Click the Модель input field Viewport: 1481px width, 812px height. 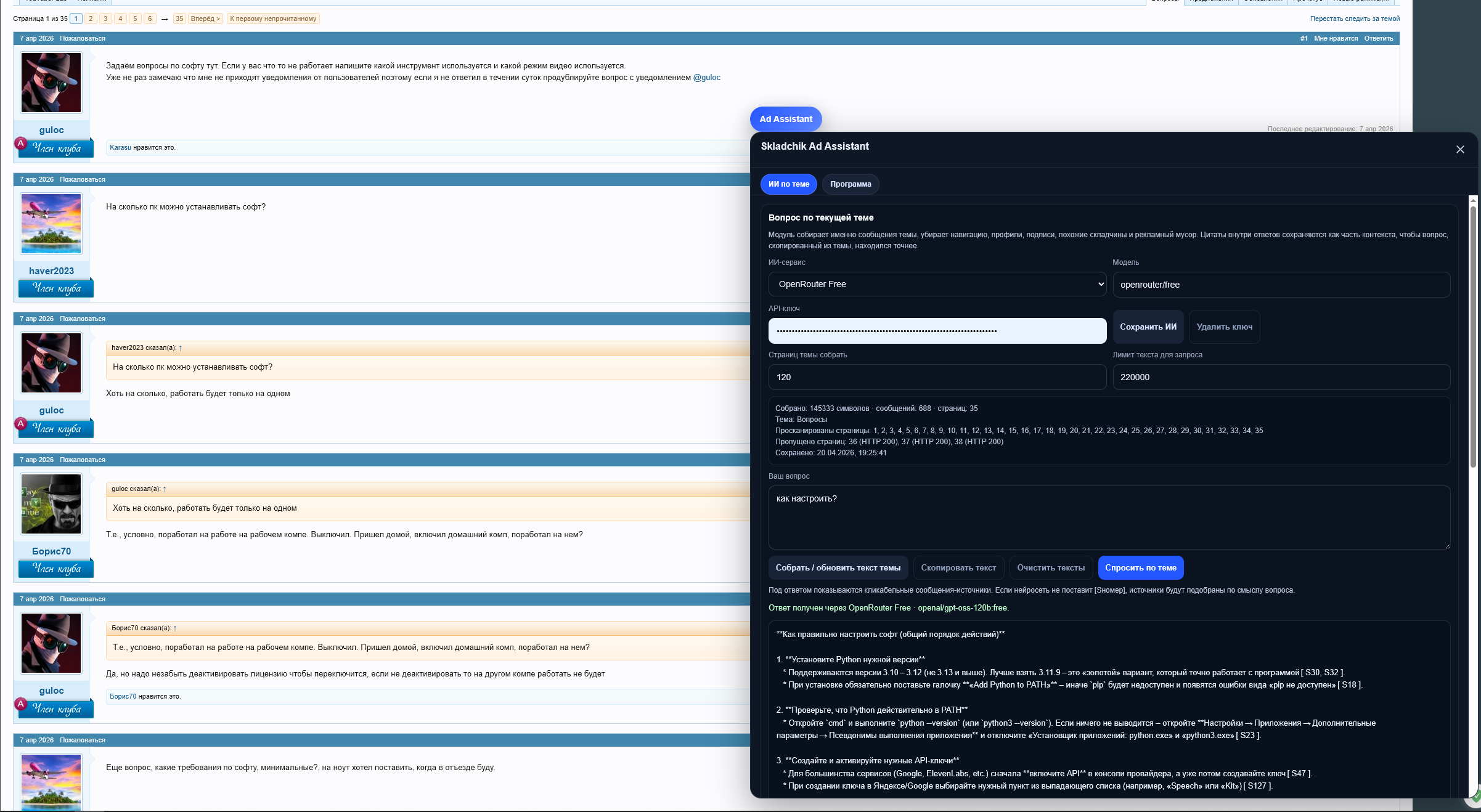tap(1281, 285)
